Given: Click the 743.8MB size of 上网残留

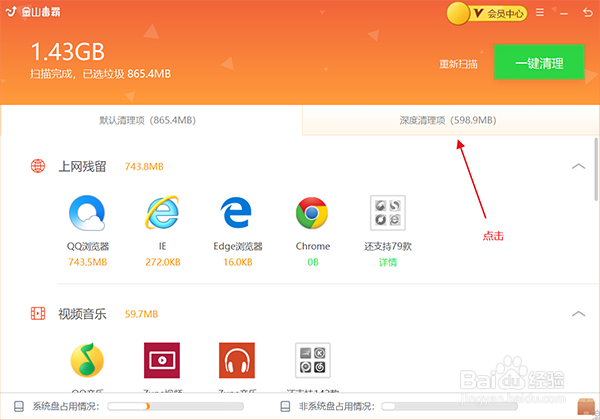Looking at the screenshot, I should coord(144,167).
